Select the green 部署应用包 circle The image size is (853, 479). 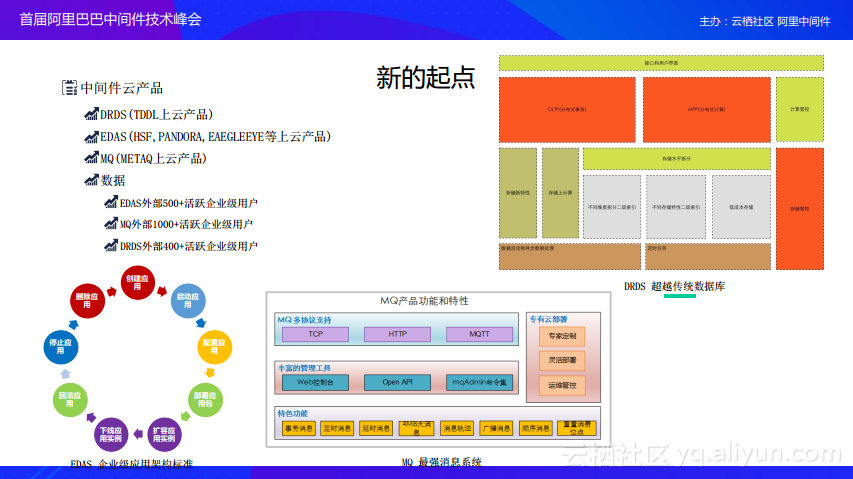205,400
